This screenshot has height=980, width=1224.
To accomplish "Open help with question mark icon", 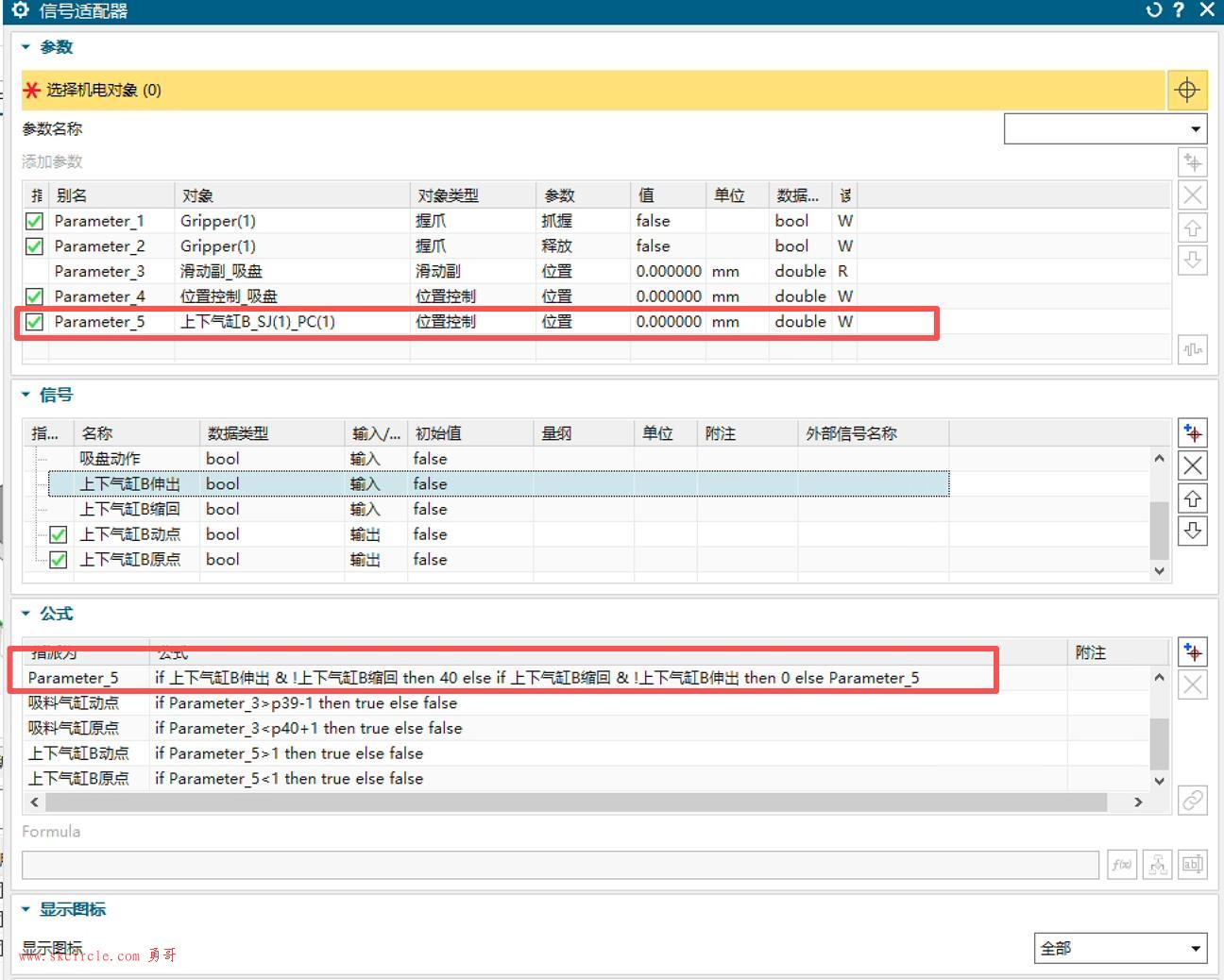I will tap(1179, 9).
